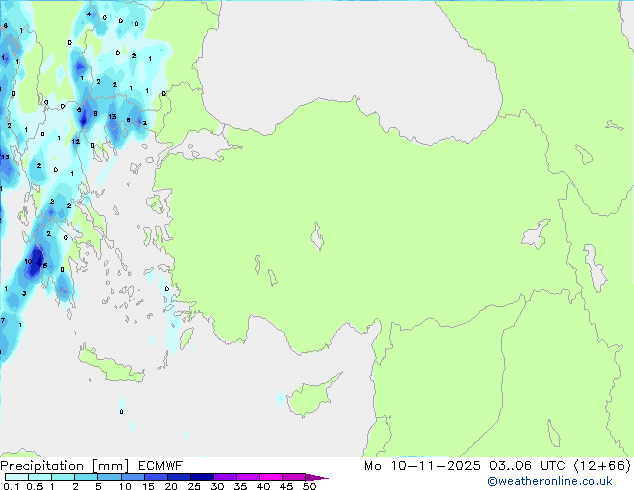Click the map value '12'
This screenshot has height=490, width=634.
(x=76, y=142)
